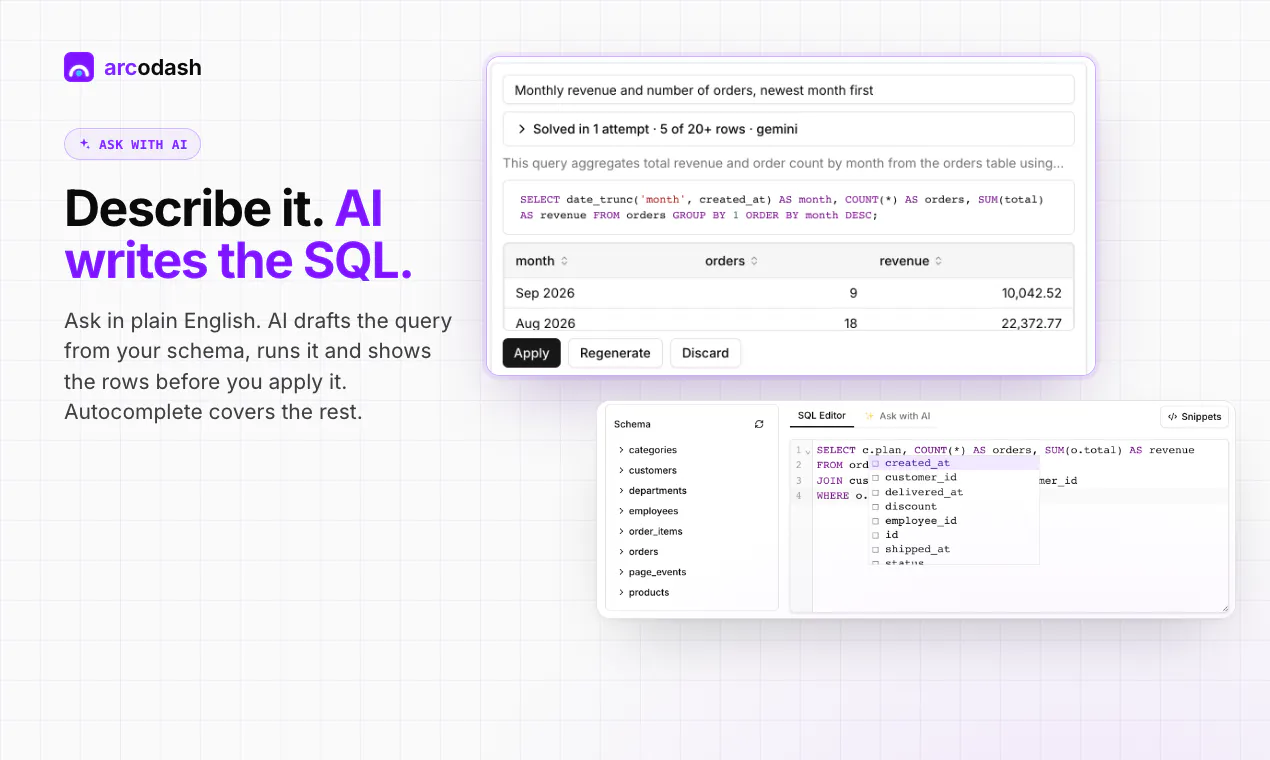Open the Snippets menu
Viewport: 1270px width, 760px height.
coord(1194,416)
